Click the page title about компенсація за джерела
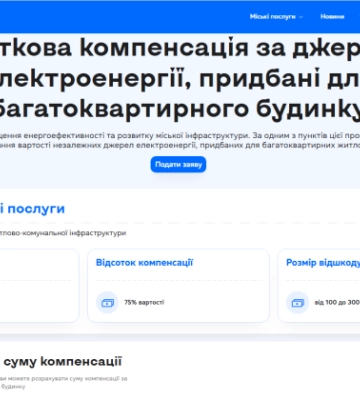 [180, 78]
